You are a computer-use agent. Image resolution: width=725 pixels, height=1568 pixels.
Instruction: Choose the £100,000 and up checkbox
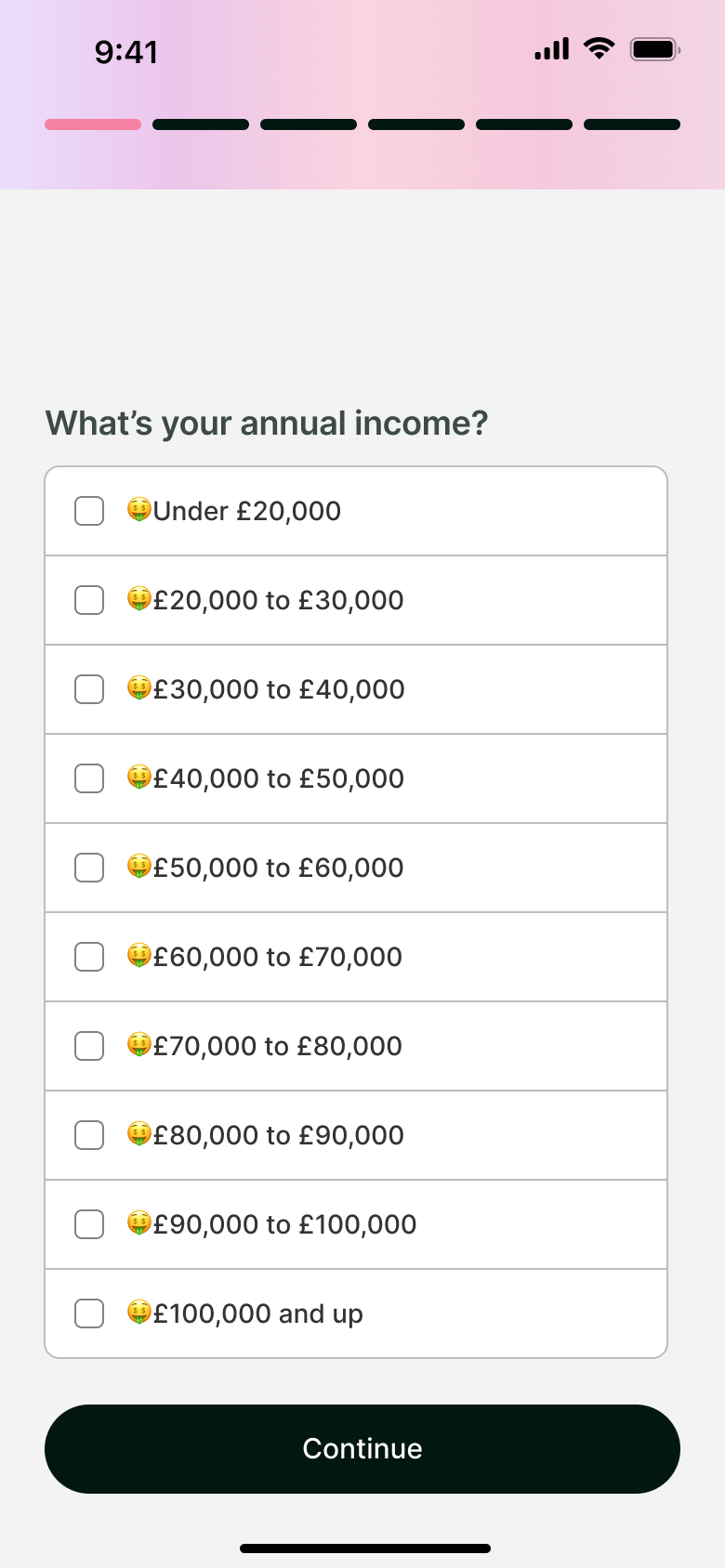[x=89, y=1313]
